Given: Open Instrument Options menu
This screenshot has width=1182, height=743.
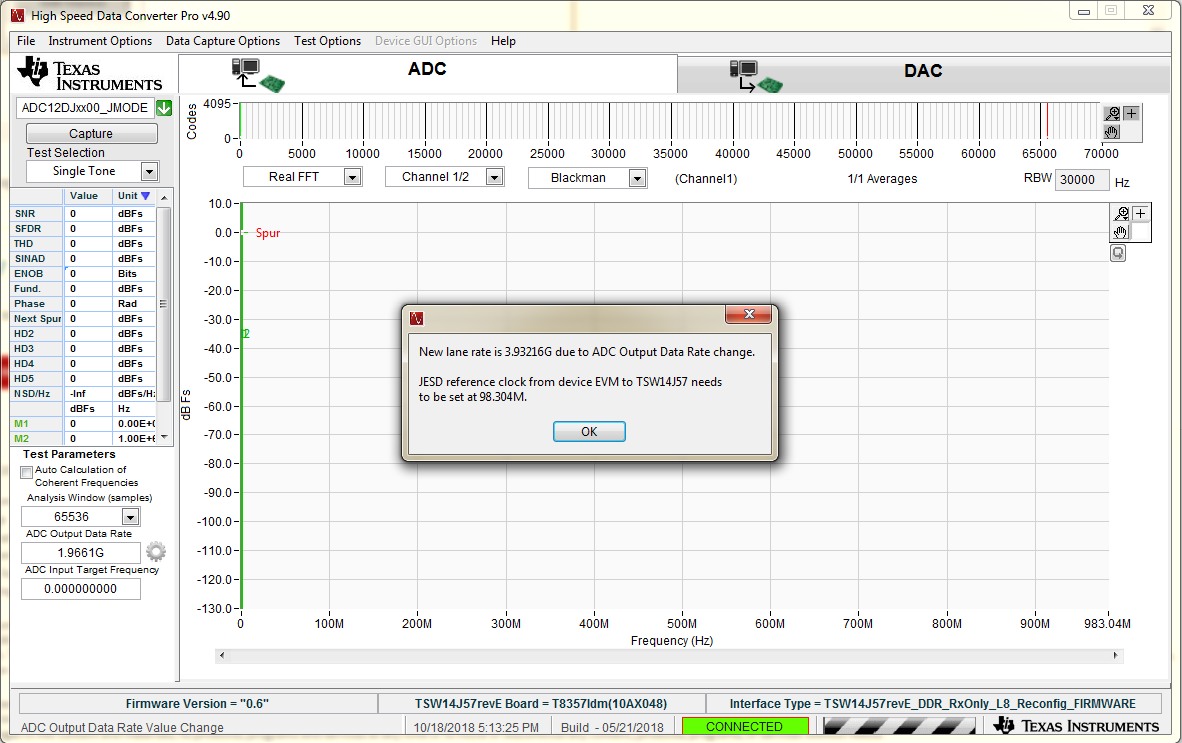Looking at the screenshot, I should pyautogui.click(x=100, y=41).
